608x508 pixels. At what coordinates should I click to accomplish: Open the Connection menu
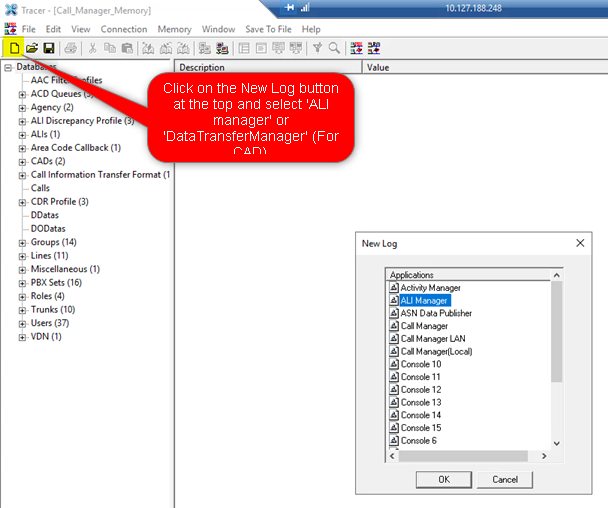click(124, 29)
